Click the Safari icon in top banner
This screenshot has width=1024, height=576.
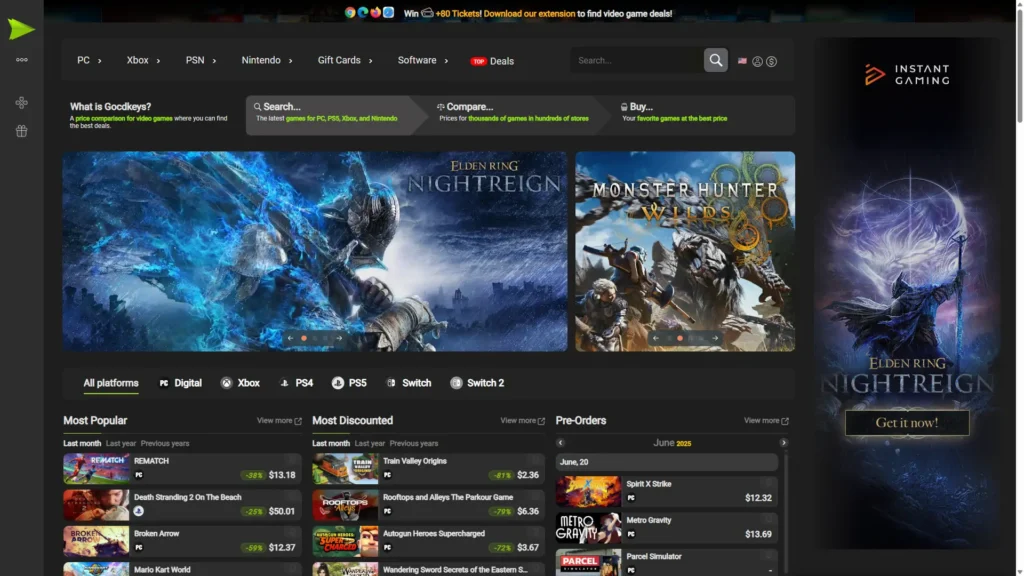(389, 12)
